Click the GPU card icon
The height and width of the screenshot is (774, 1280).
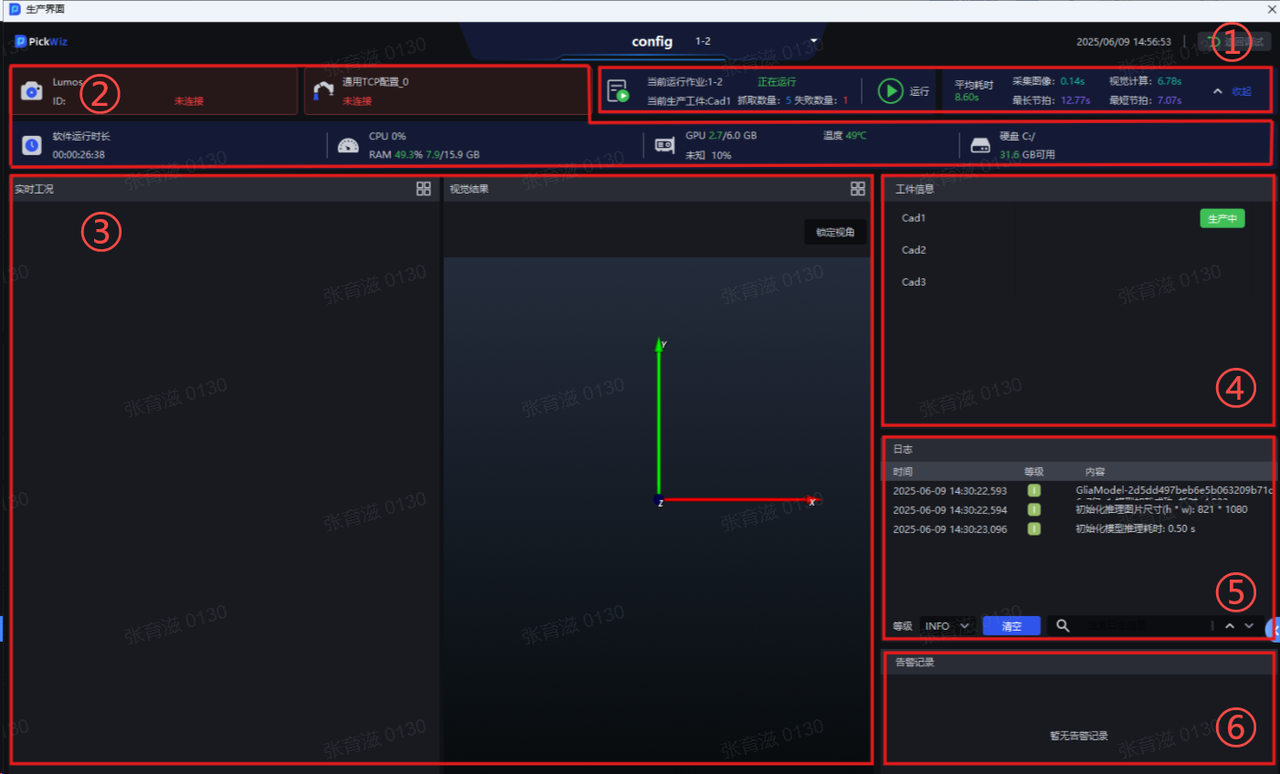click(664, 146)
